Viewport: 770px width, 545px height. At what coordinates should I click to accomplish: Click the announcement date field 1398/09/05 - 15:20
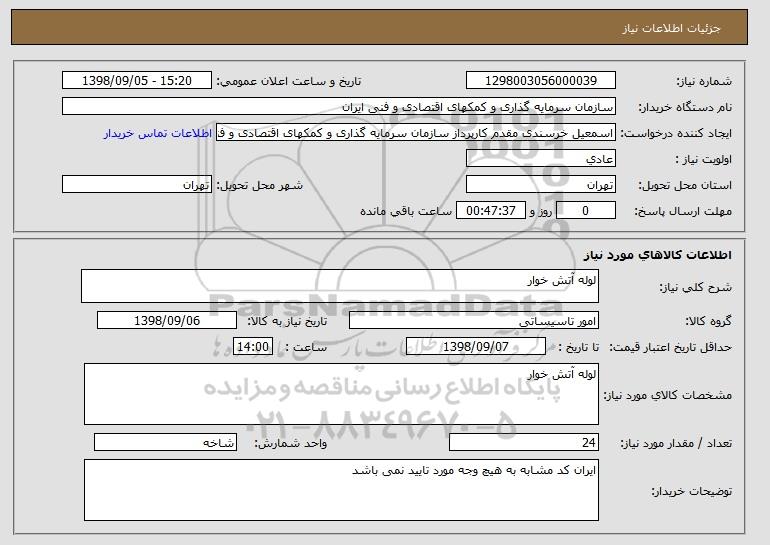(x=137, y=81)
